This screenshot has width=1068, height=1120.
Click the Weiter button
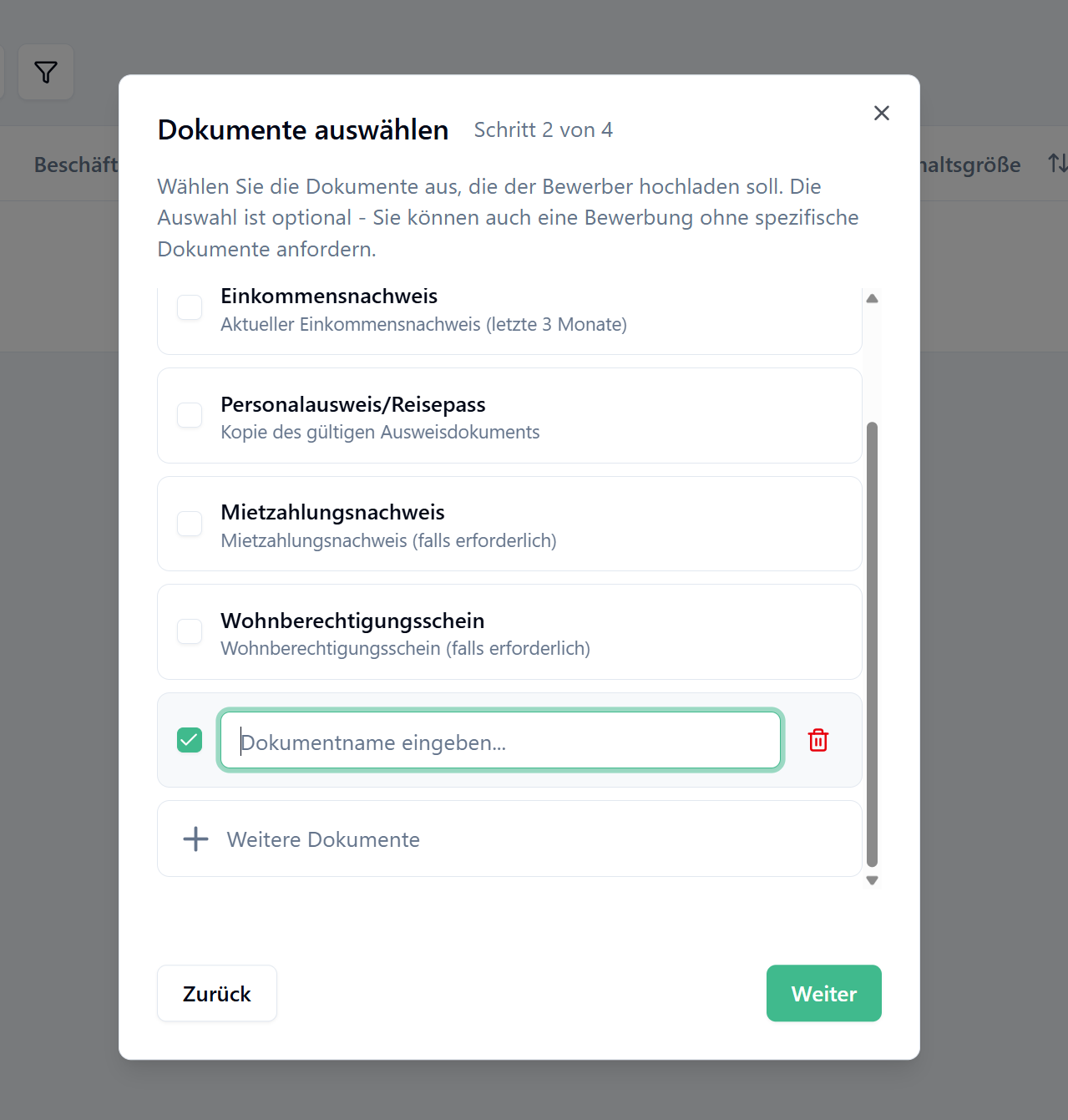[x=823, y=993]
